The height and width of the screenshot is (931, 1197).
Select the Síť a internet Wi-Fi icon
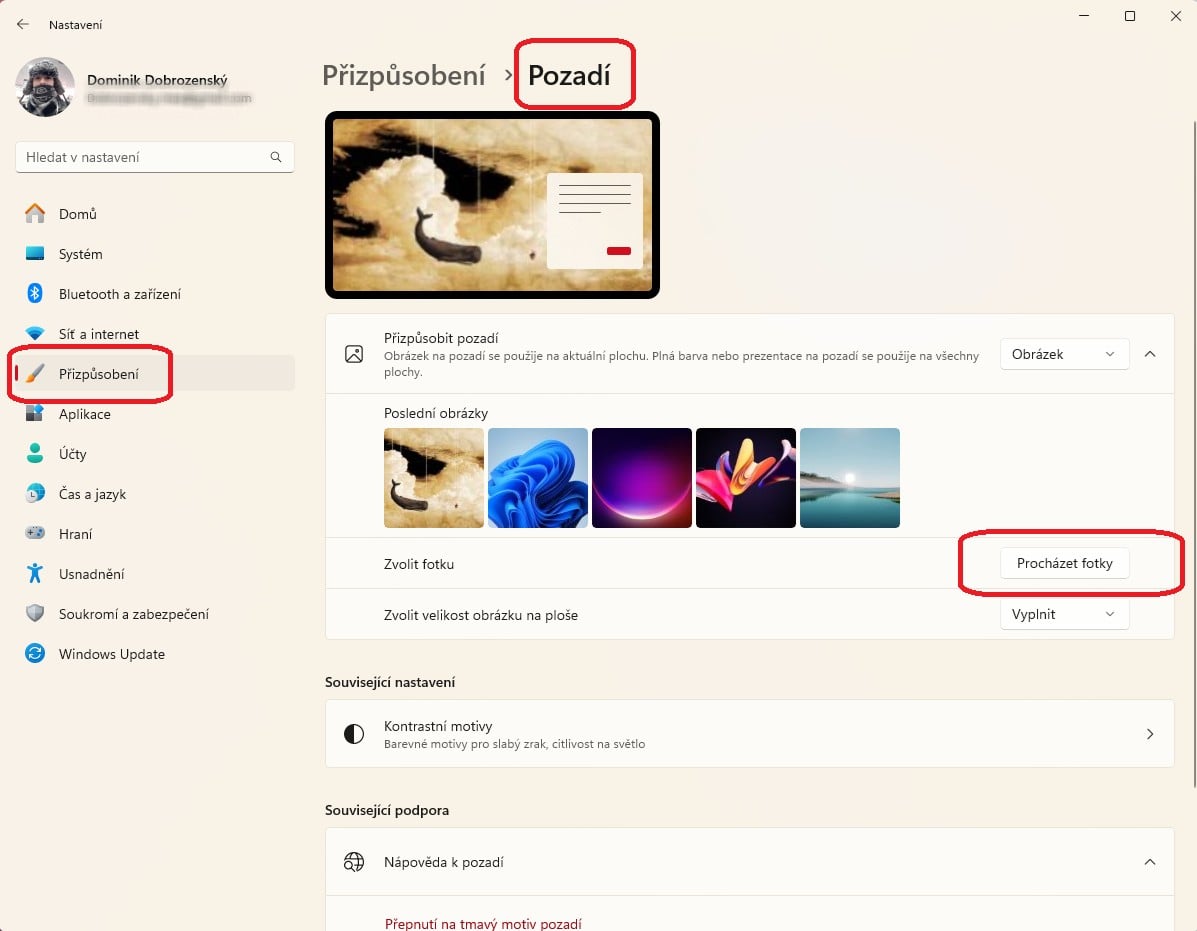(35, 333)
